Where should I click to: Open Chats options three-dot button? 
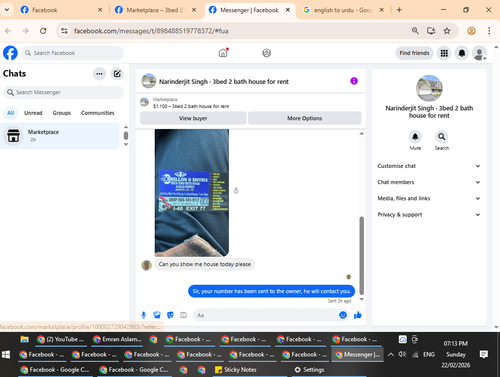(99, 74)
